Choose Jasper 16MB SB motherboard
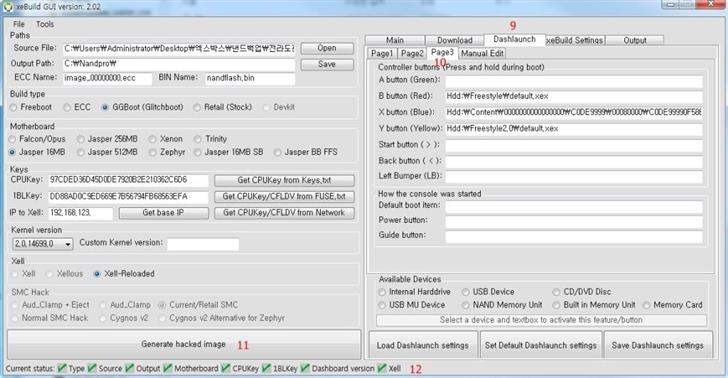Image resolution: width=728 pixels, height=378 pixels. pos(229,152)
